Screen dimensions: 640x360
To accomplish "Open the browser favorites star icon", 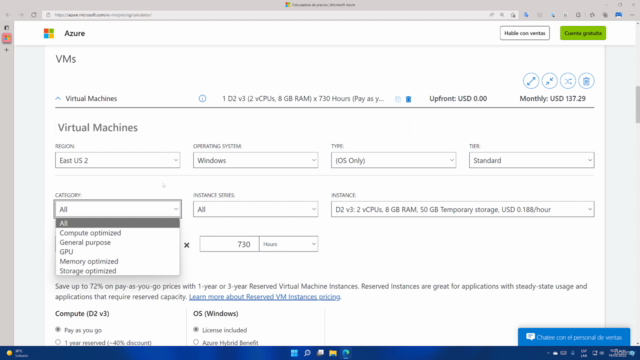I will 592,15.
